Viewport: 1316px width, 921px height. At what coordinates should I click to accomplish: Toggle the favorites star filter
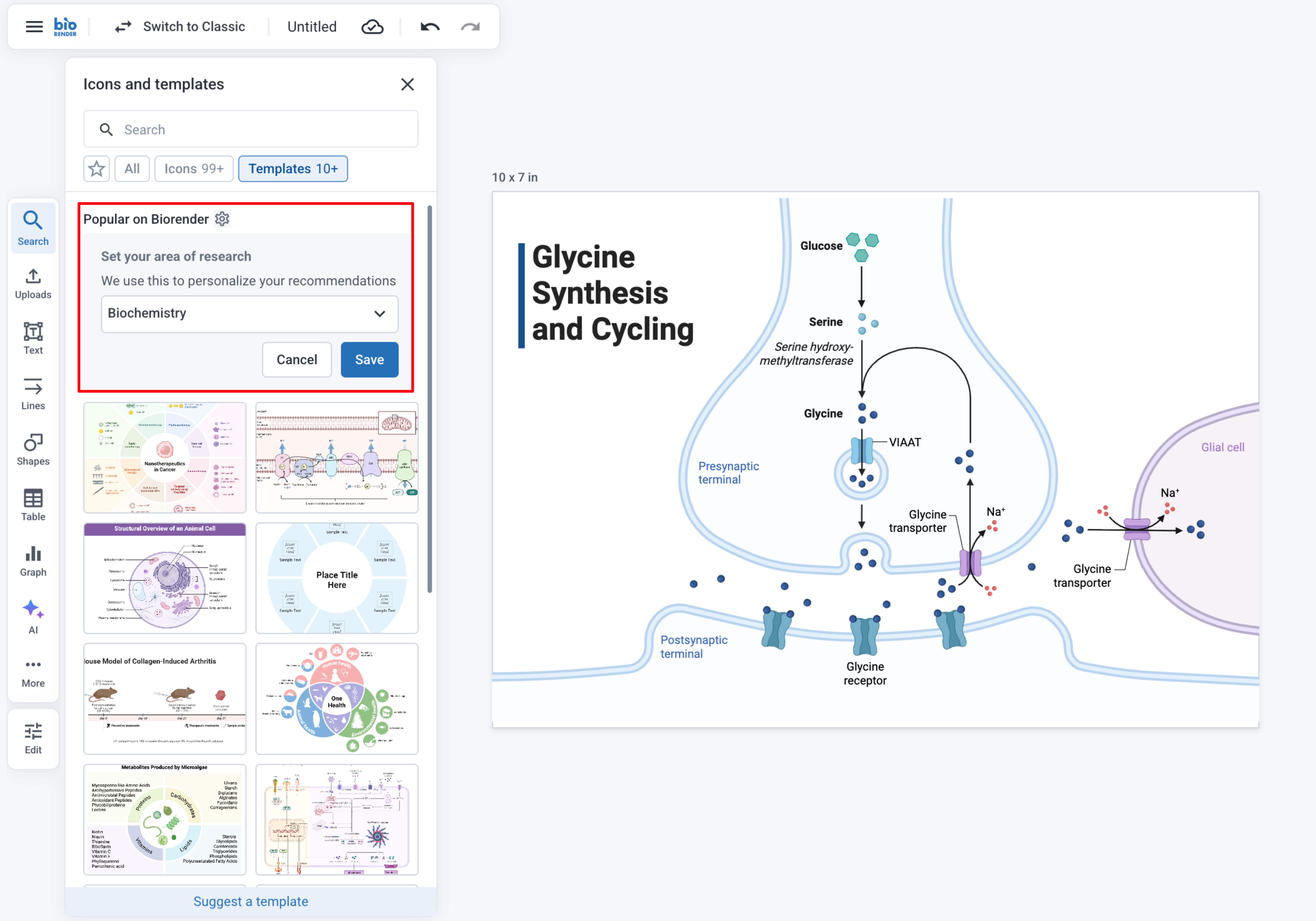(x=96, y=168)
